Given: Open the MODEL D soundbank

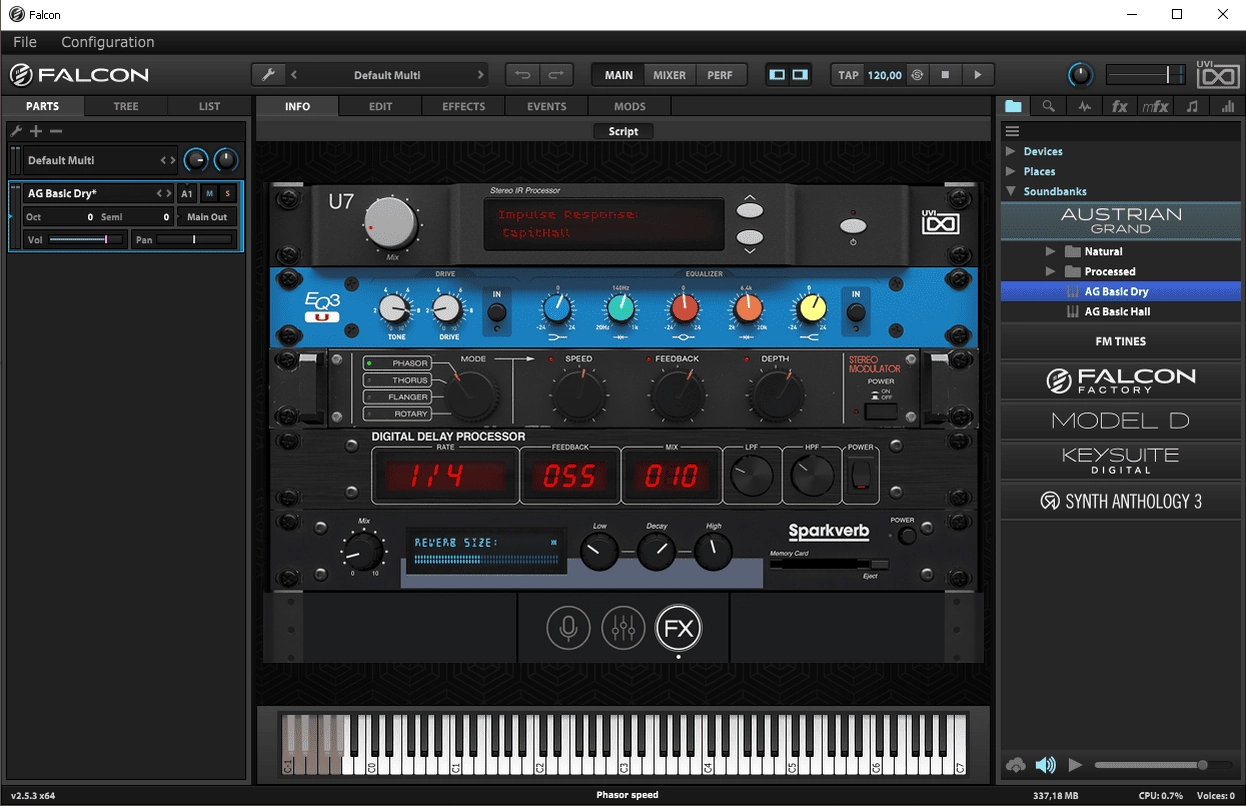Looking at the screenshot, I should [1121, 420].
